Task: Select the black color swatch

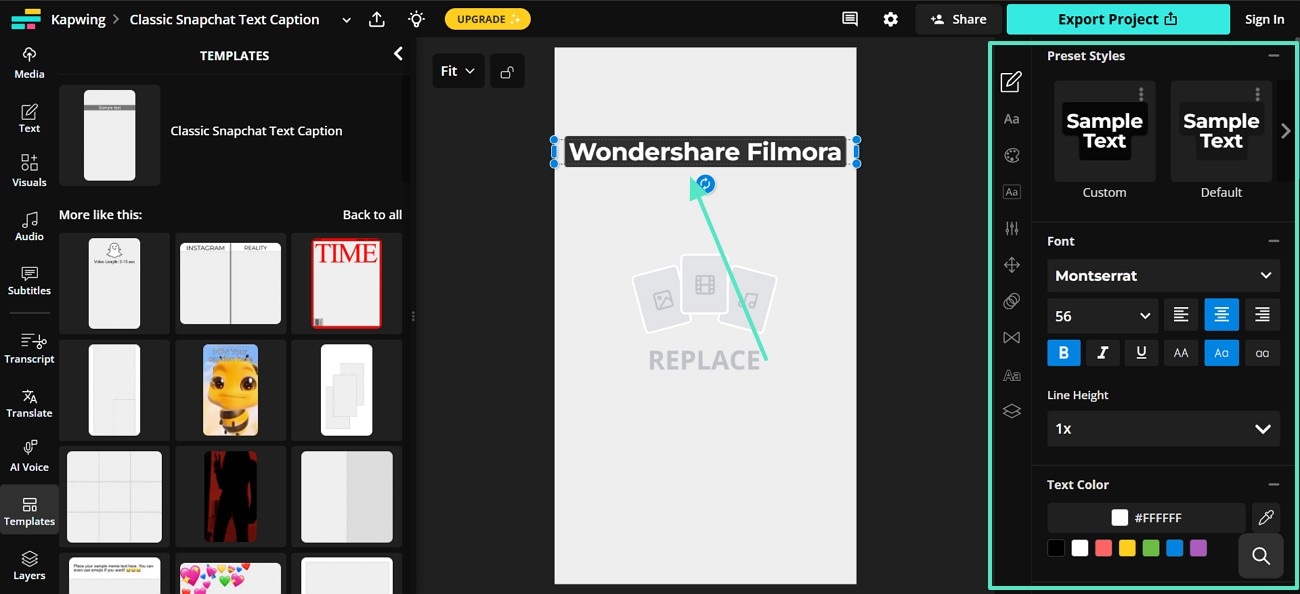Action: [x=1056, y=548]
